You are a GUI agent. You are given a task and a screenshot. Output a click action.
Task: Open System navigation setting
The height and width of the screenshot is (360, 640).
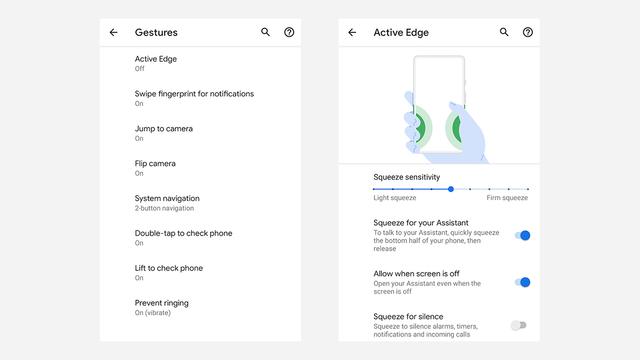click(200, 203)
